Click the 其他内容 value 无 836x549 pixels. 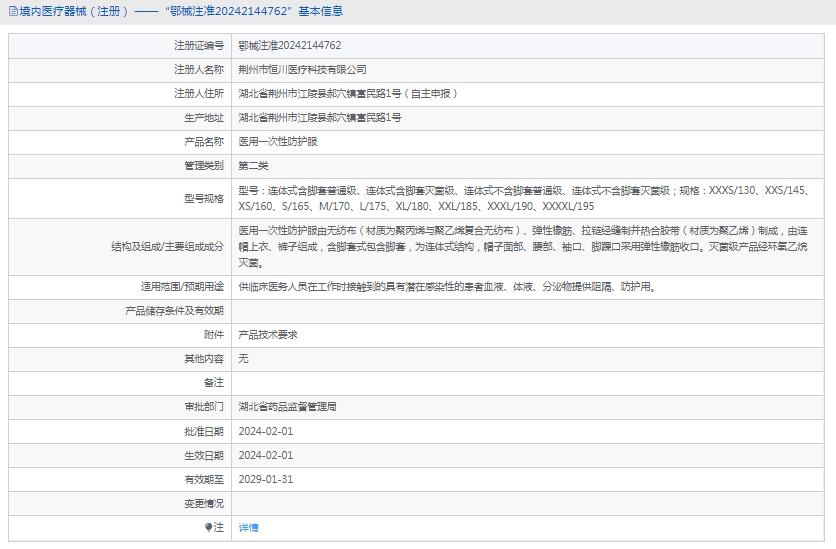coord(243,359)
